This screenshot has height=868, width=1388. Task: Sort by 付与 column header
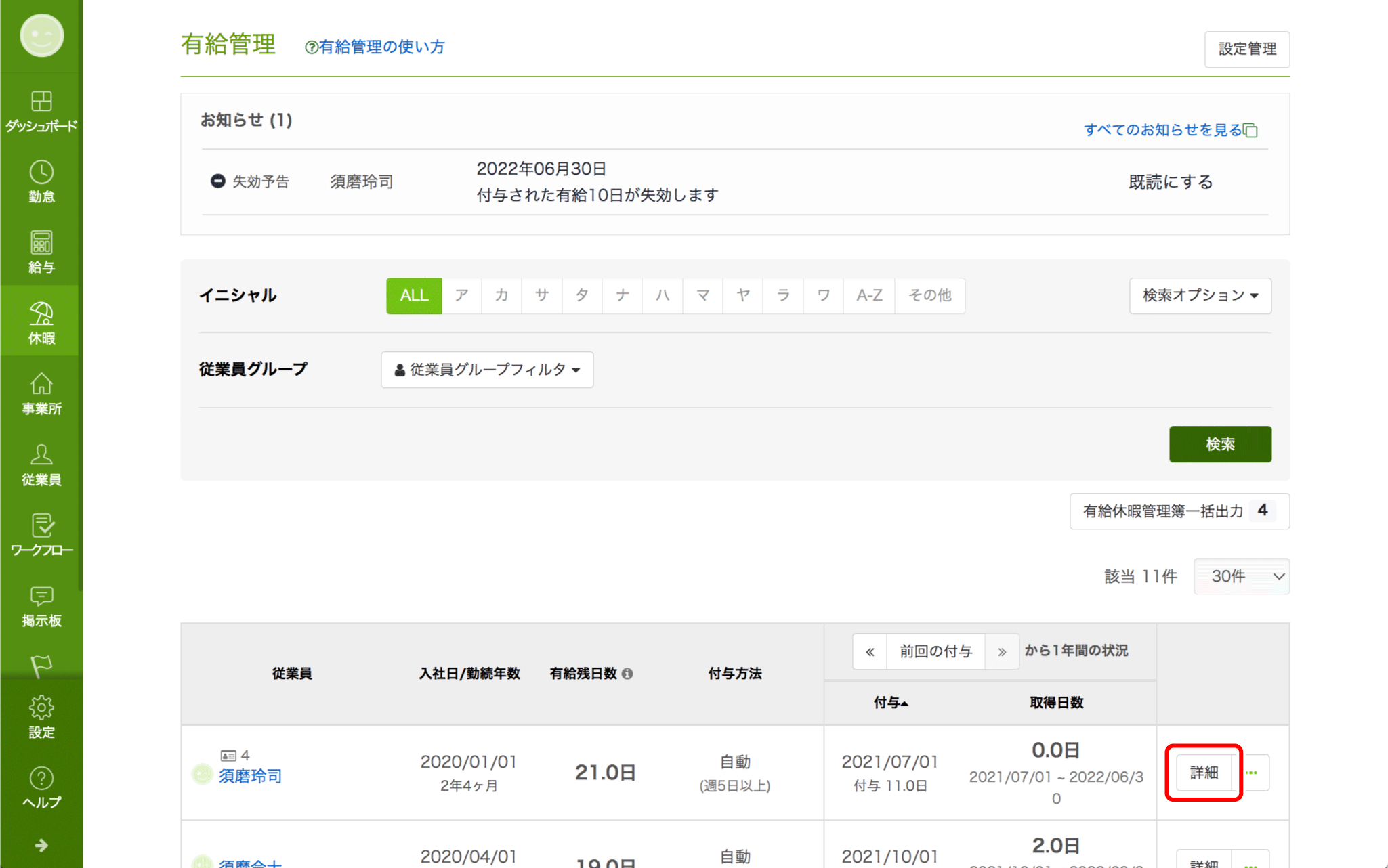[890, 703]
